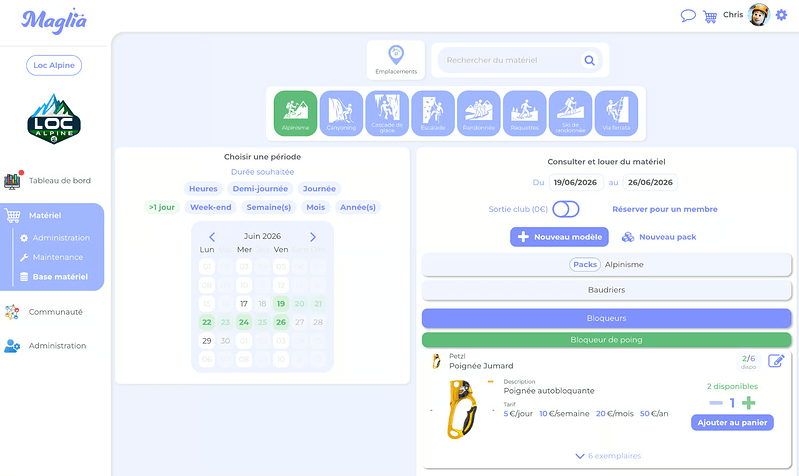The image size is (799, 476).
Task: Expand the 6 exemplaires list
Action: click(x=608, y=456)
